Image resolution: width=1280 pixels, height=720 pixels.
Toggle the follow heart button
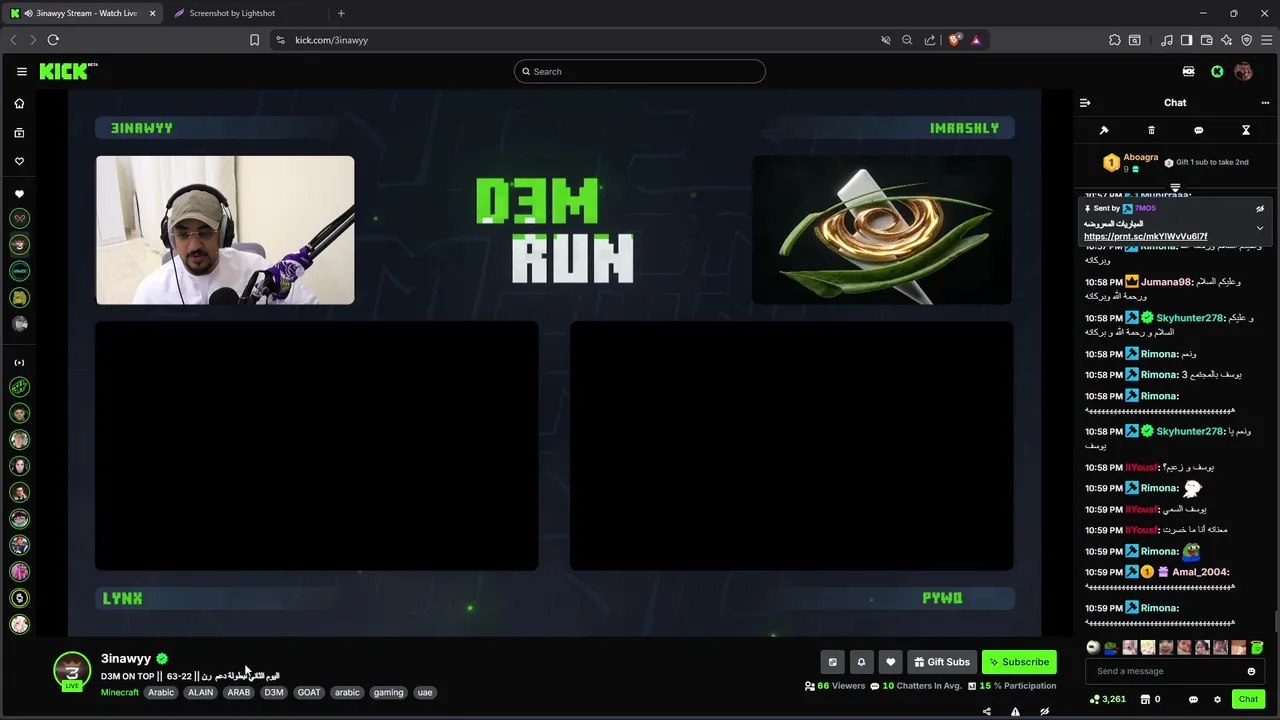pos(890,662)
